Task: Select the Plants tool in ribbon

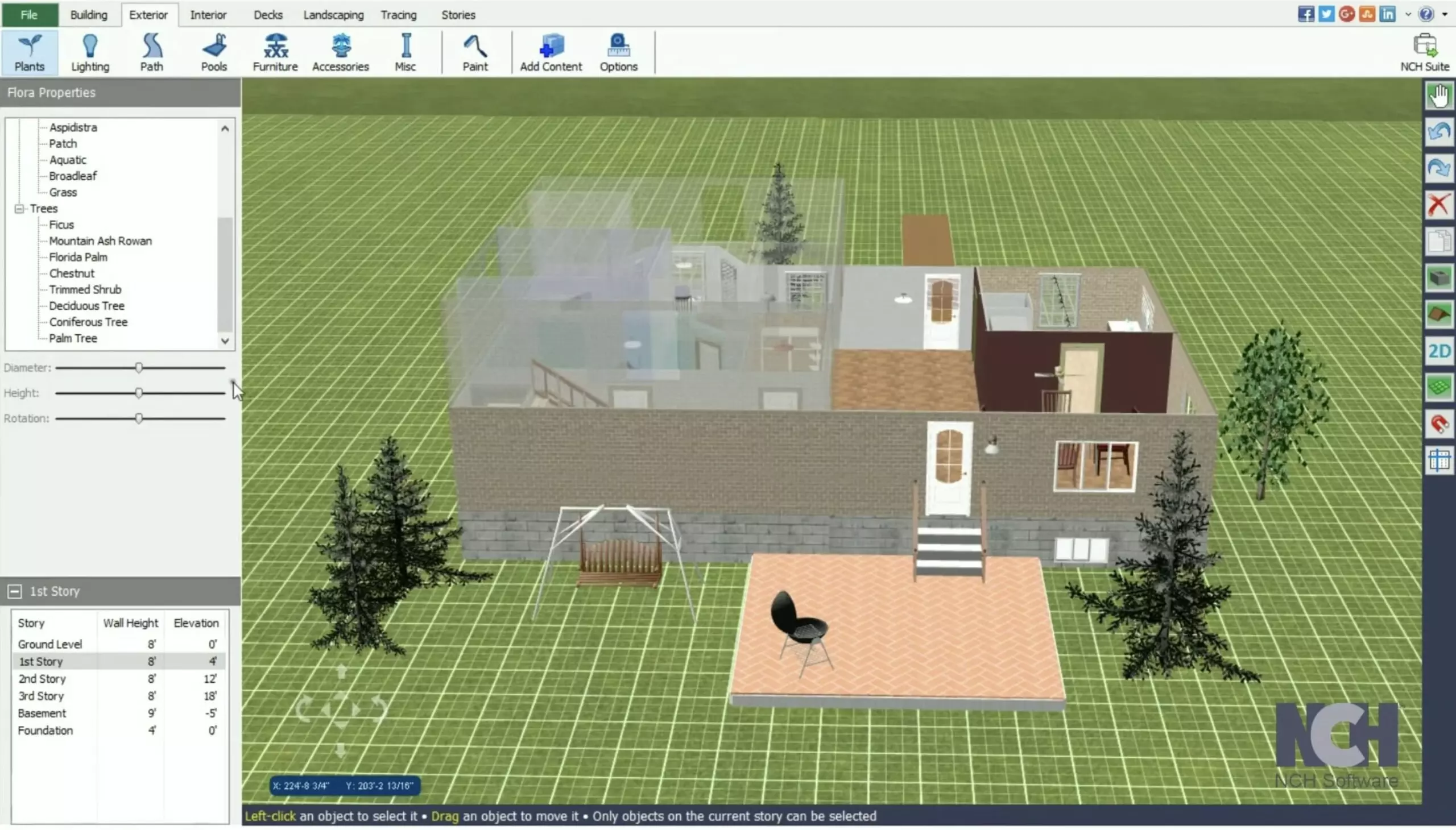Action: tap(29, 52)
